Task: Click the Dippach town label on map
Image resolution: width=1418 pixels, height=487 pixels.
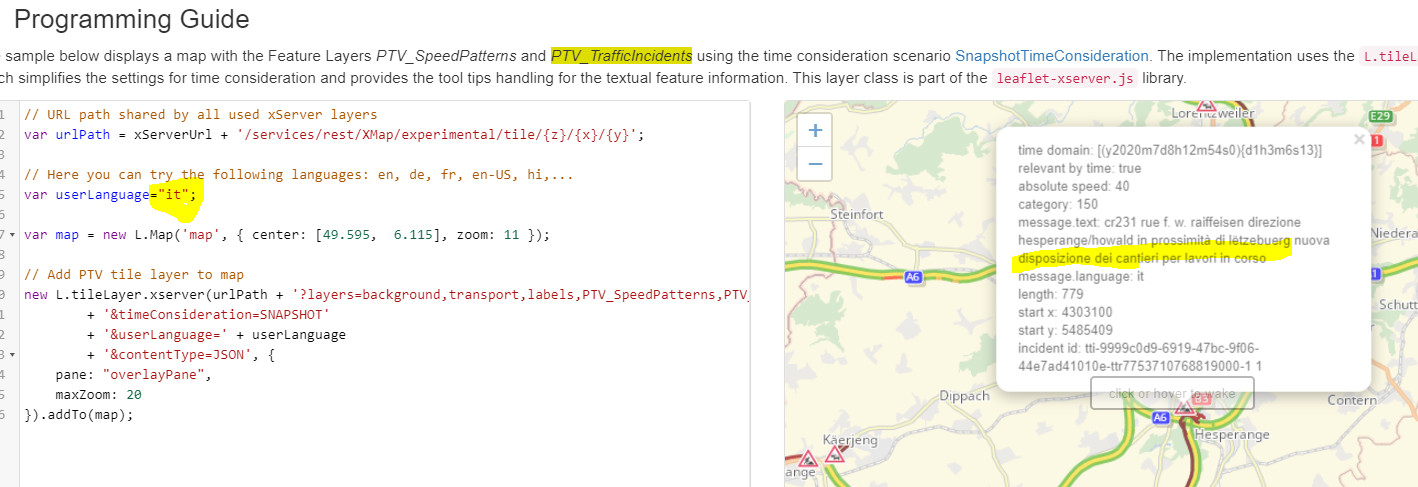Action: pos(964,397)
